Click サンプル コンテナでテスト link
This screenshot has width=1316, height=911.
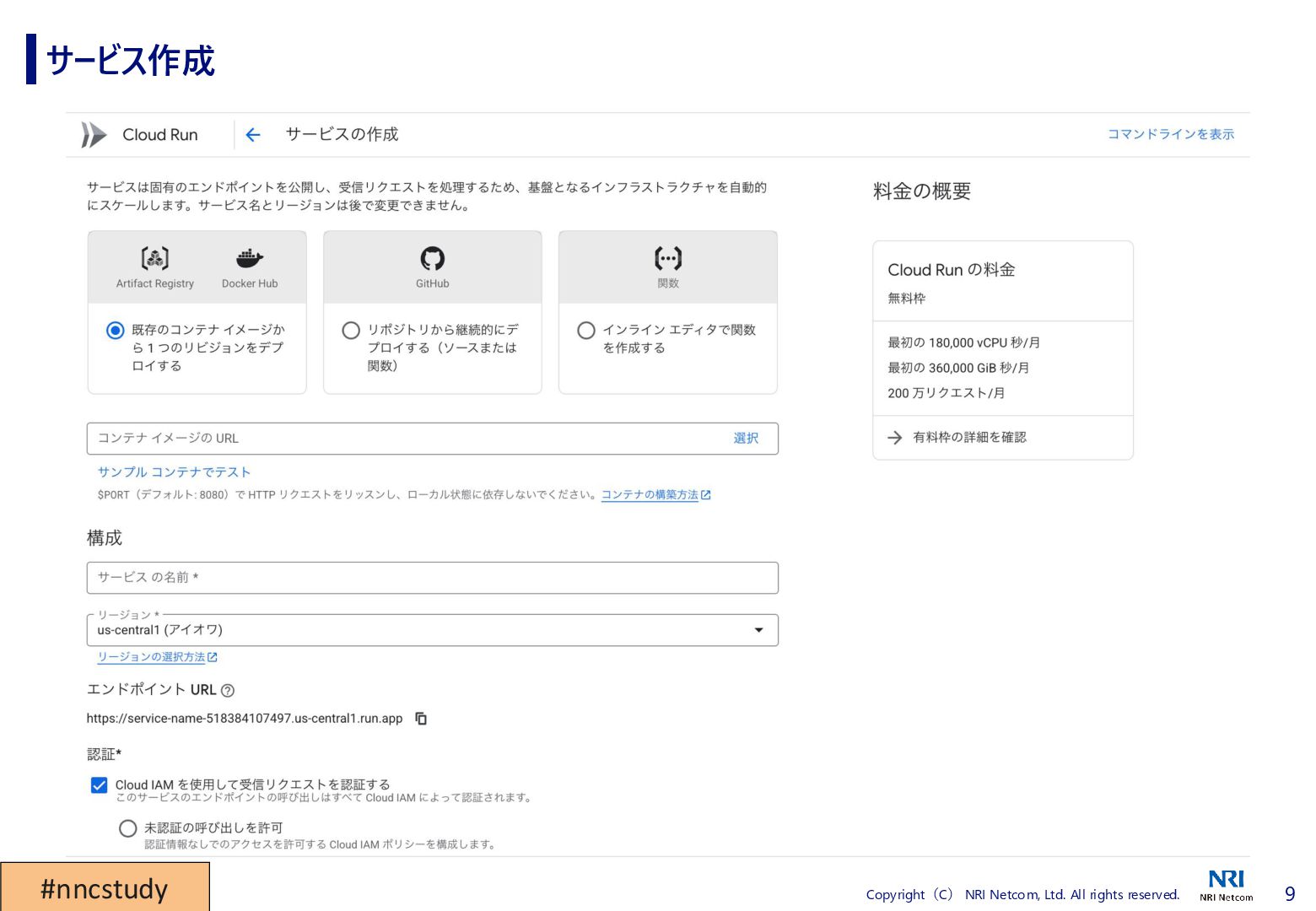[174, 472]
